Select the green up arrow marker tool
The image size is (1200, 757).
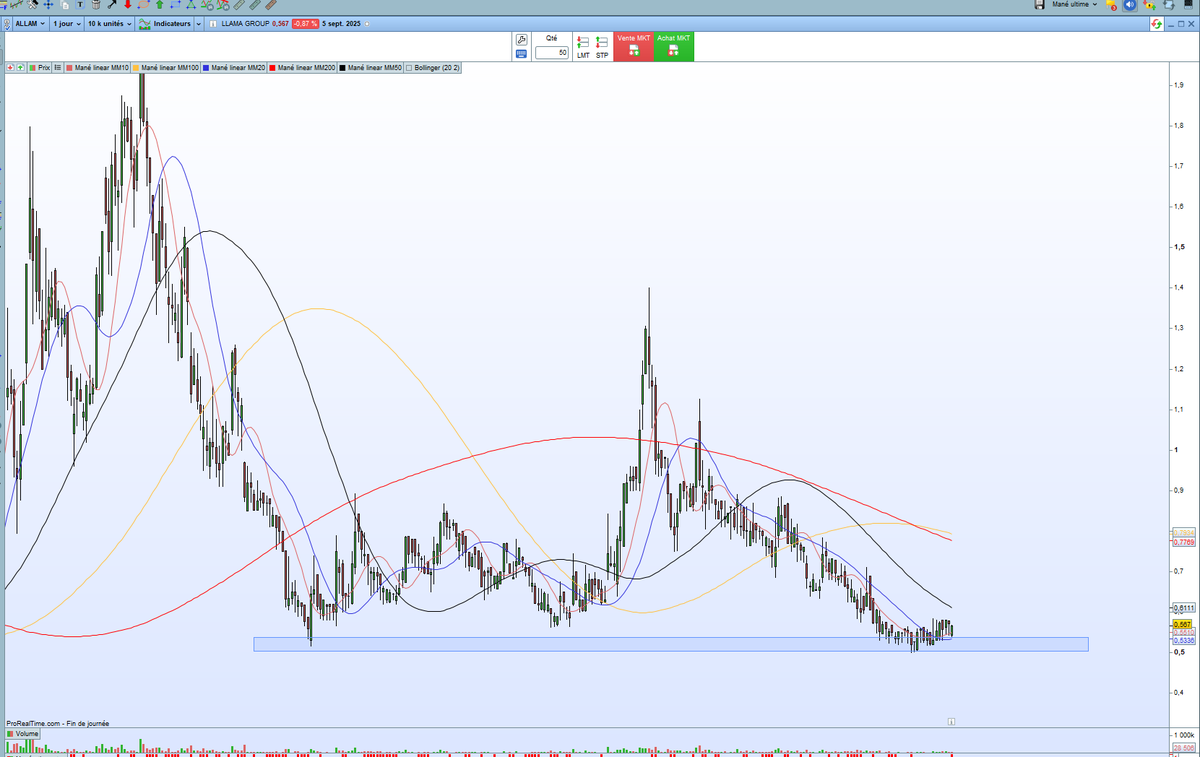pyautogui.click(x=160, y=5)
